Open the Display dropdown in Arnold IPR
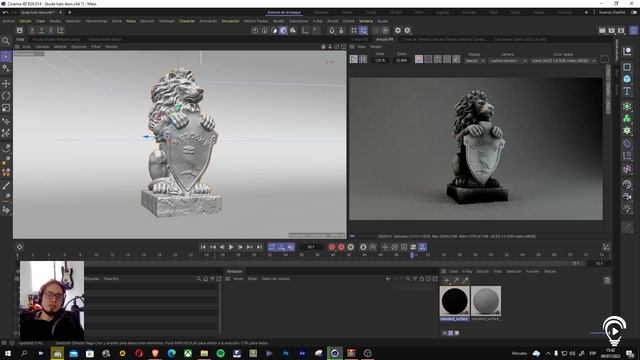Screen dimensions: 640x360 pyautogui.click(x=475, y=60)
